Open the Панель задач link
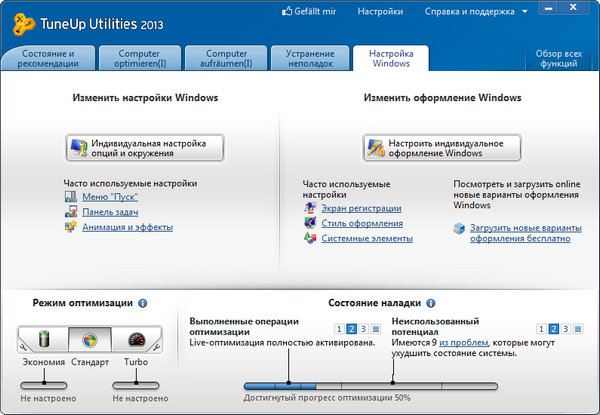Image resolution: width=600 pixels, height=415 pixels. (110, 212)
